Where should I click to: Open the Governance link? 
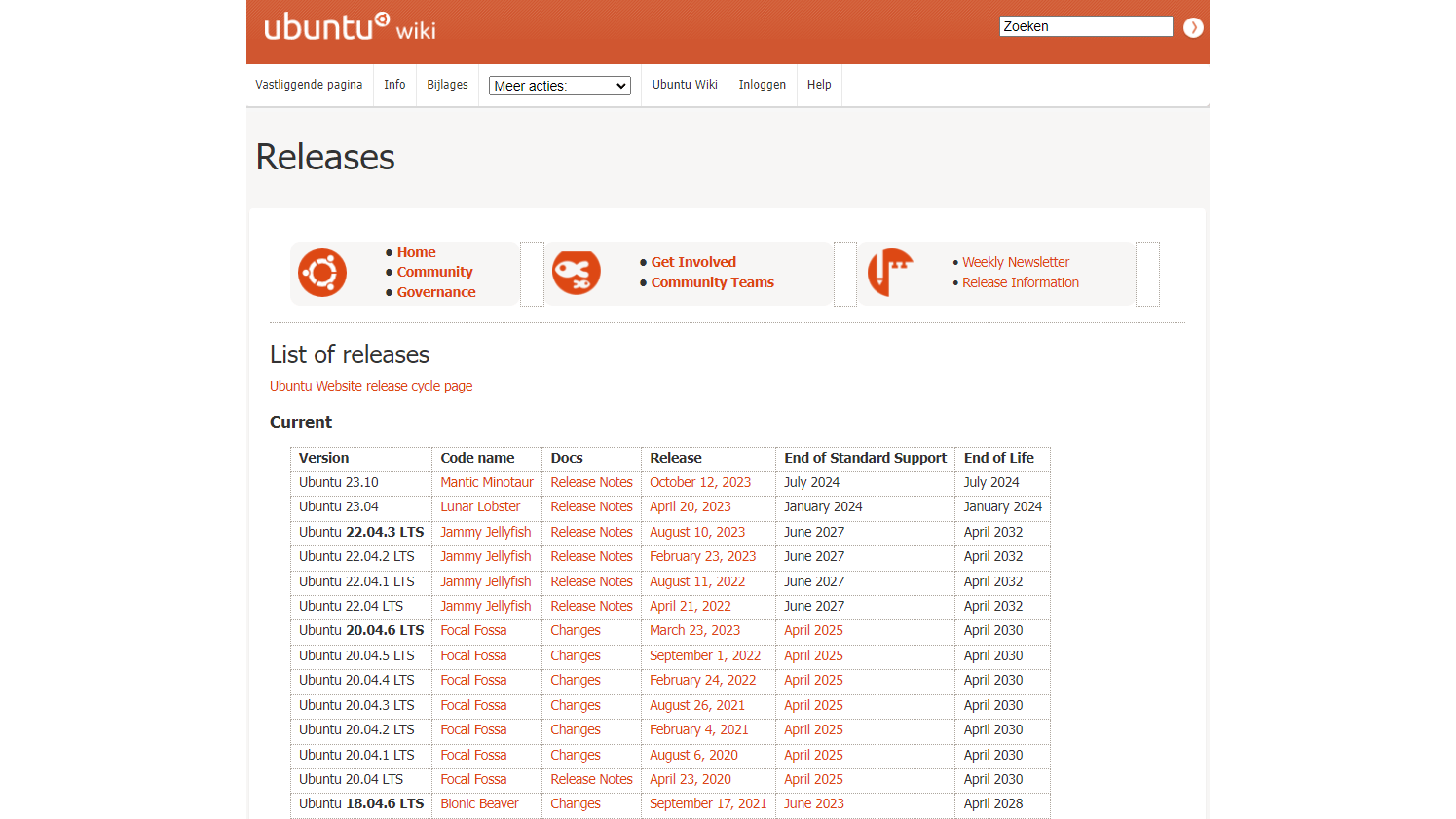click(x=436, y=292)
